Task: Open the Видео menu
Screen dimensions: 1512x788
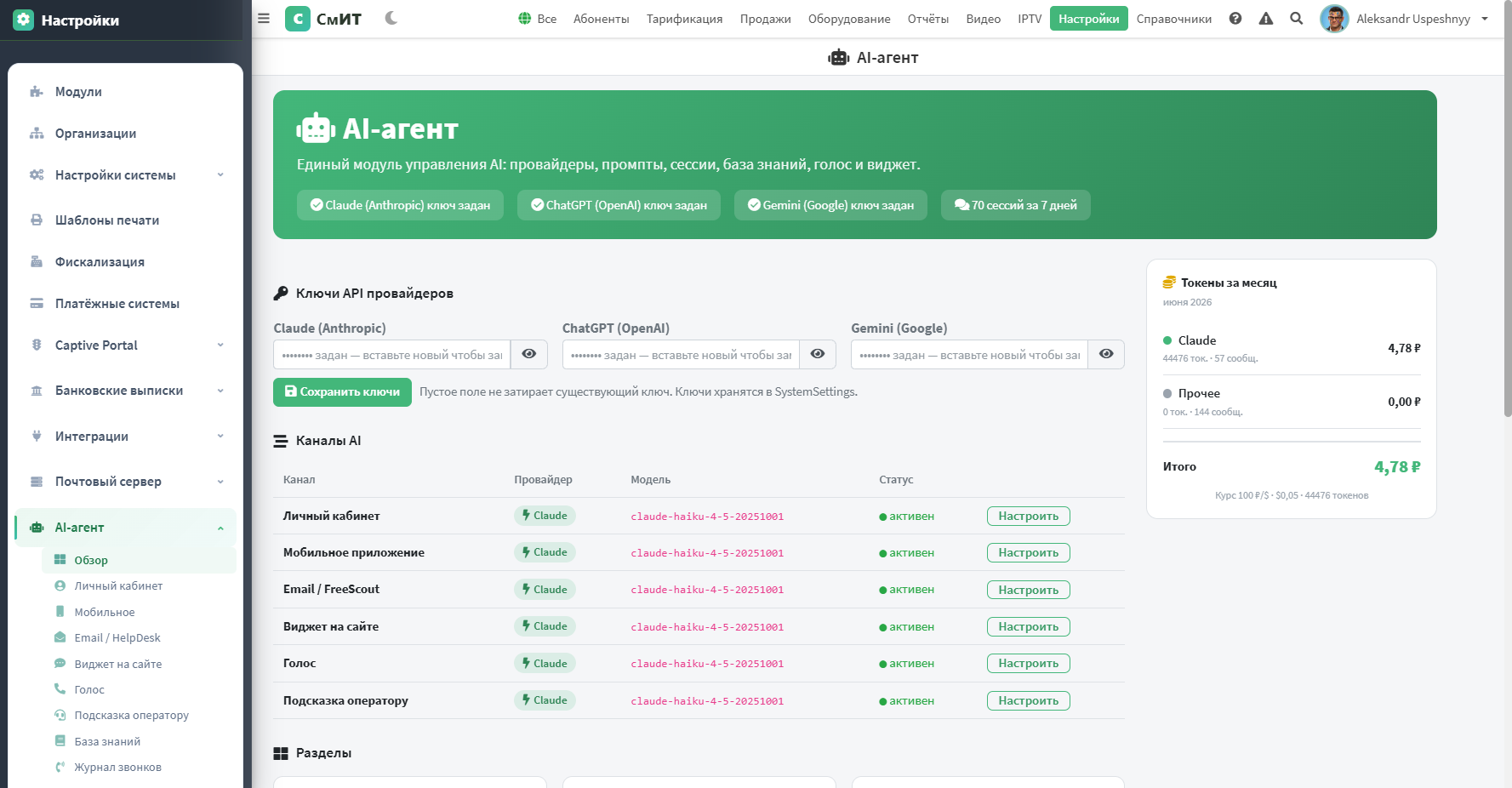Action: (x=984, y=19)
